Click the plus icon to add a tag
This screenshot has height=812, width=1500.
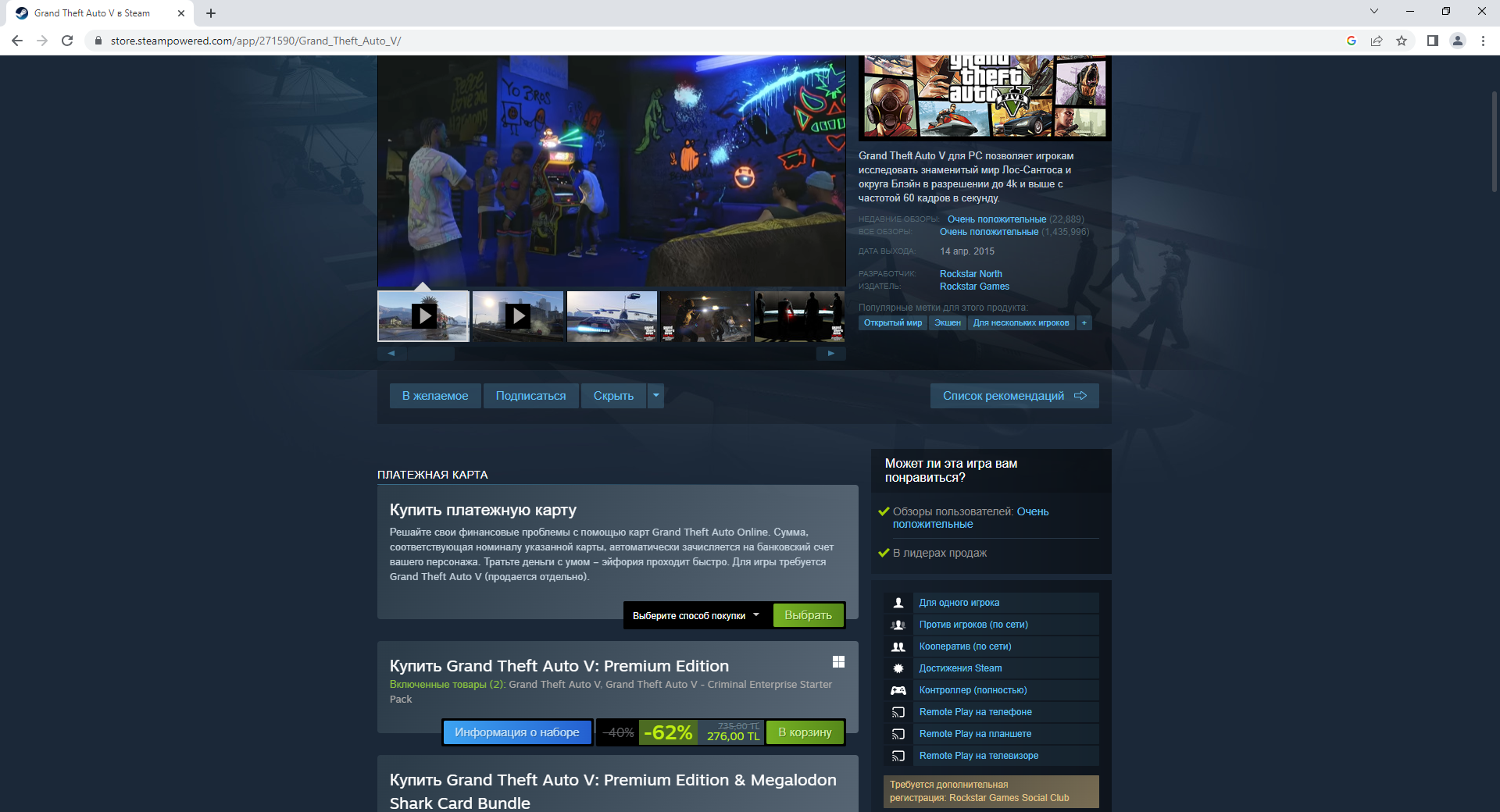tap(1084, 323)
